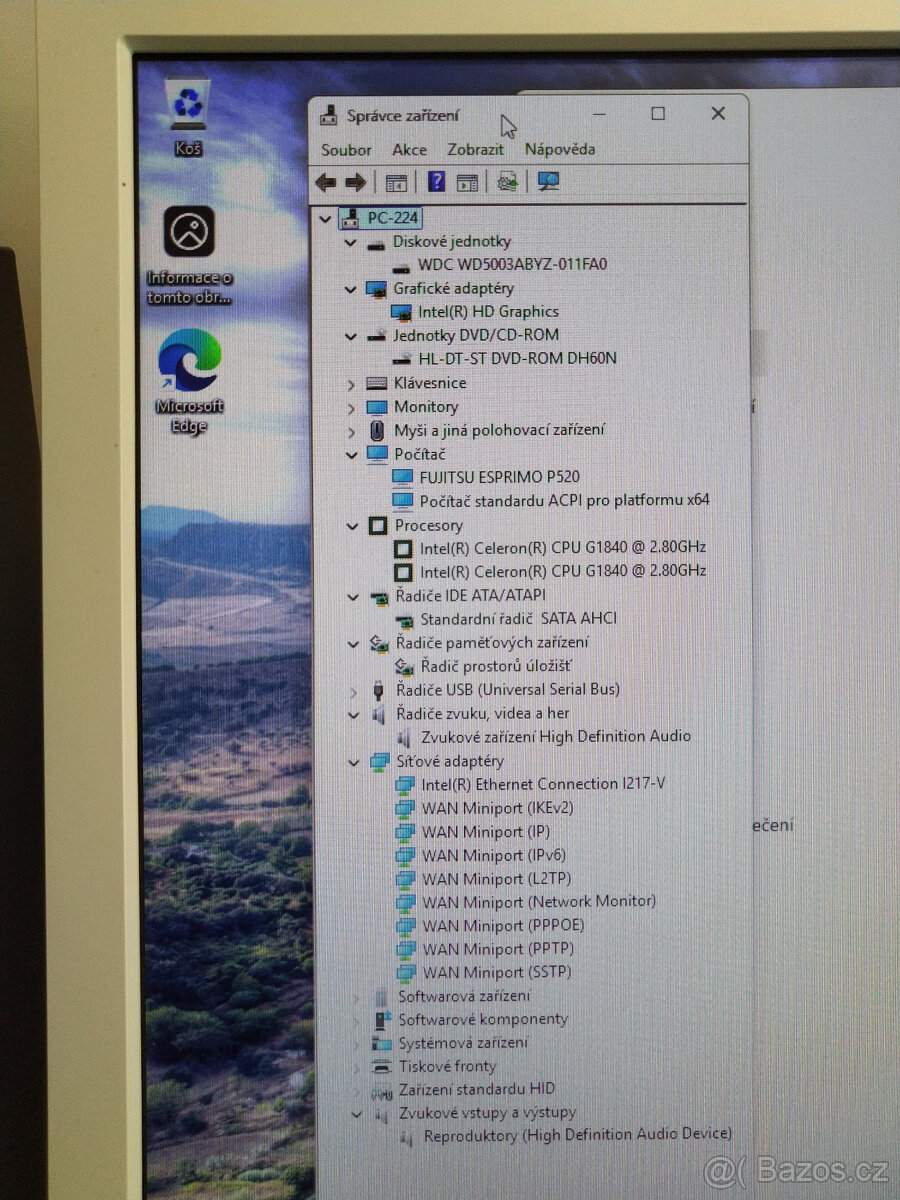Click the Síťové adaptéry network icon
900x1200 pixels.
[379, 762]
